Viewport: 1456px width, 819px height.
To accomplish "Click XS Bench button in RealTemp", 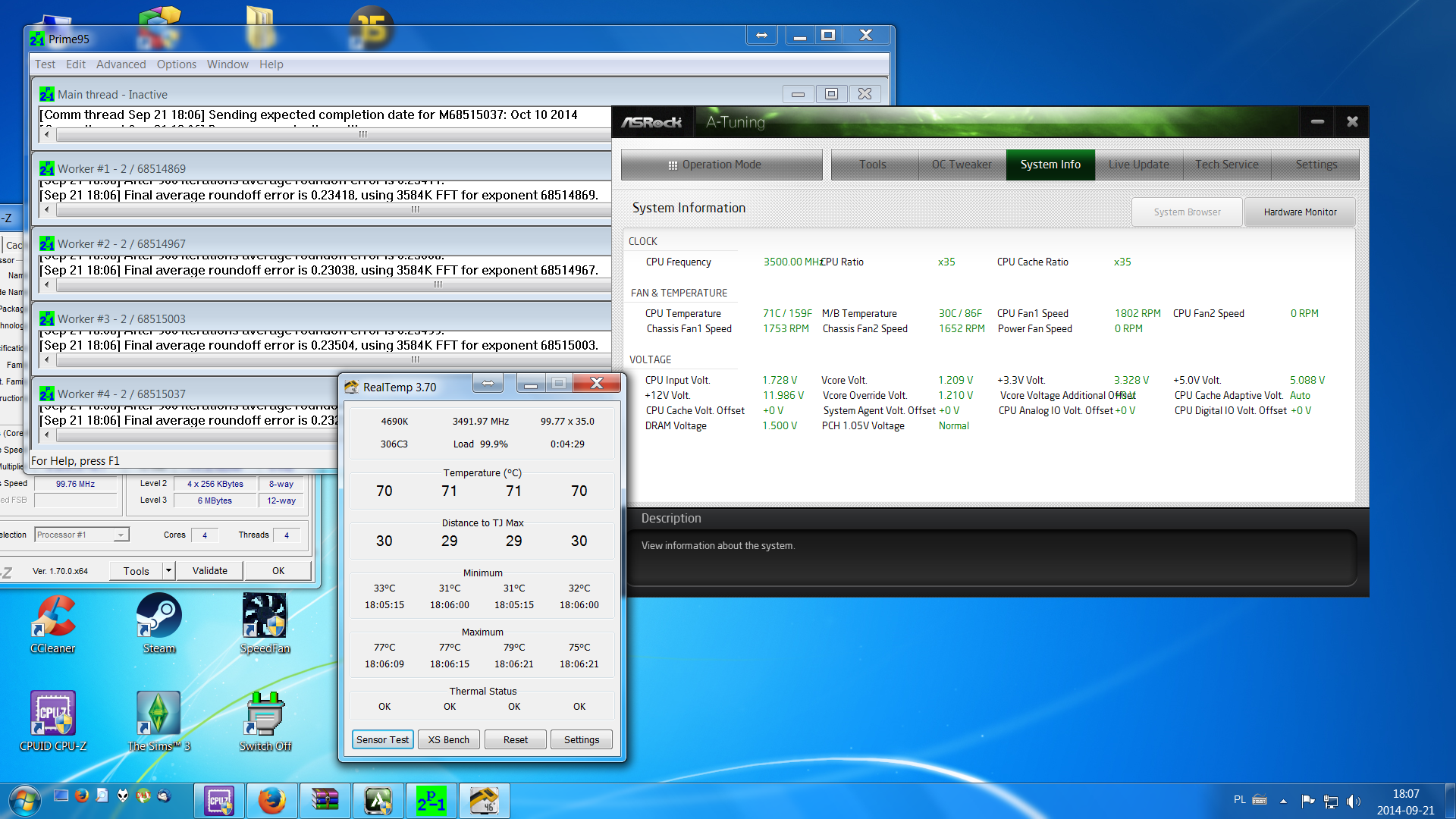I will [448, 740].
